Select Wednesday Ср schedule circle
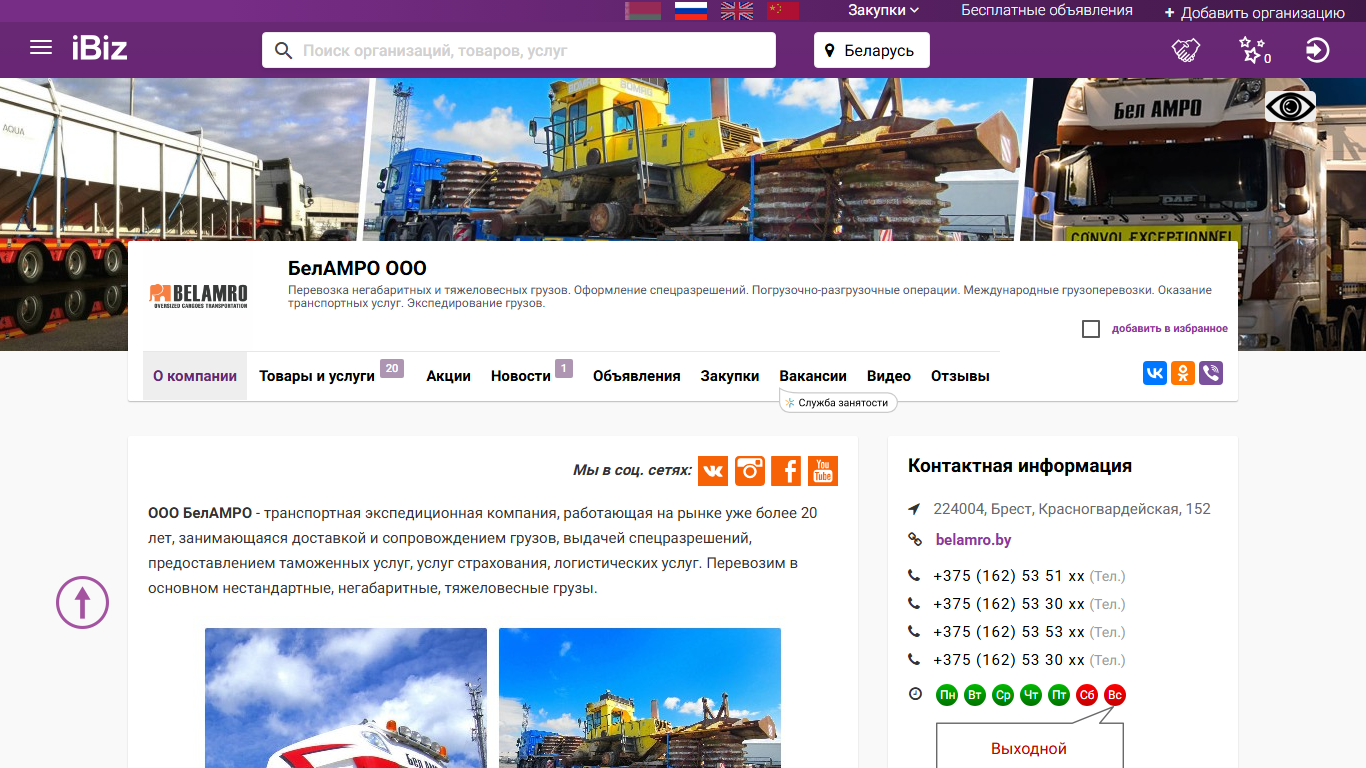Screen dimensions: 1366x768 1003,694
